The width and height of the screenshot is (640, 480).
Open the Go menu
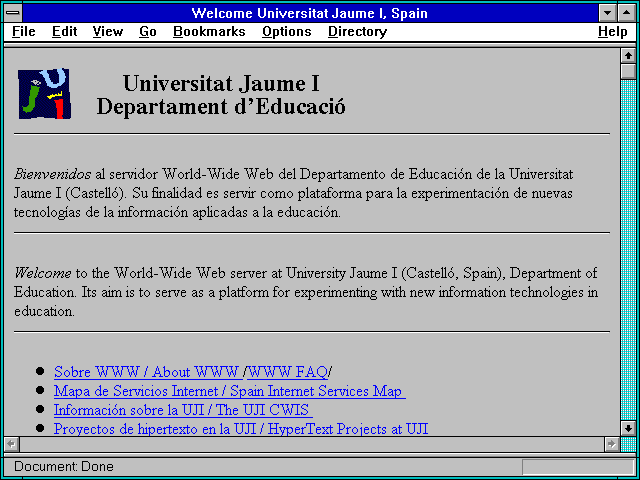pyautogui.click(x=148, y=32)
